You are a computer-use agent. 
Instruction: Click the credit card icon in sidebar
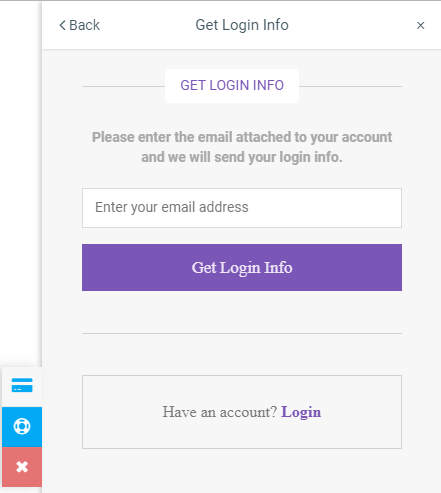pos(22,385)
